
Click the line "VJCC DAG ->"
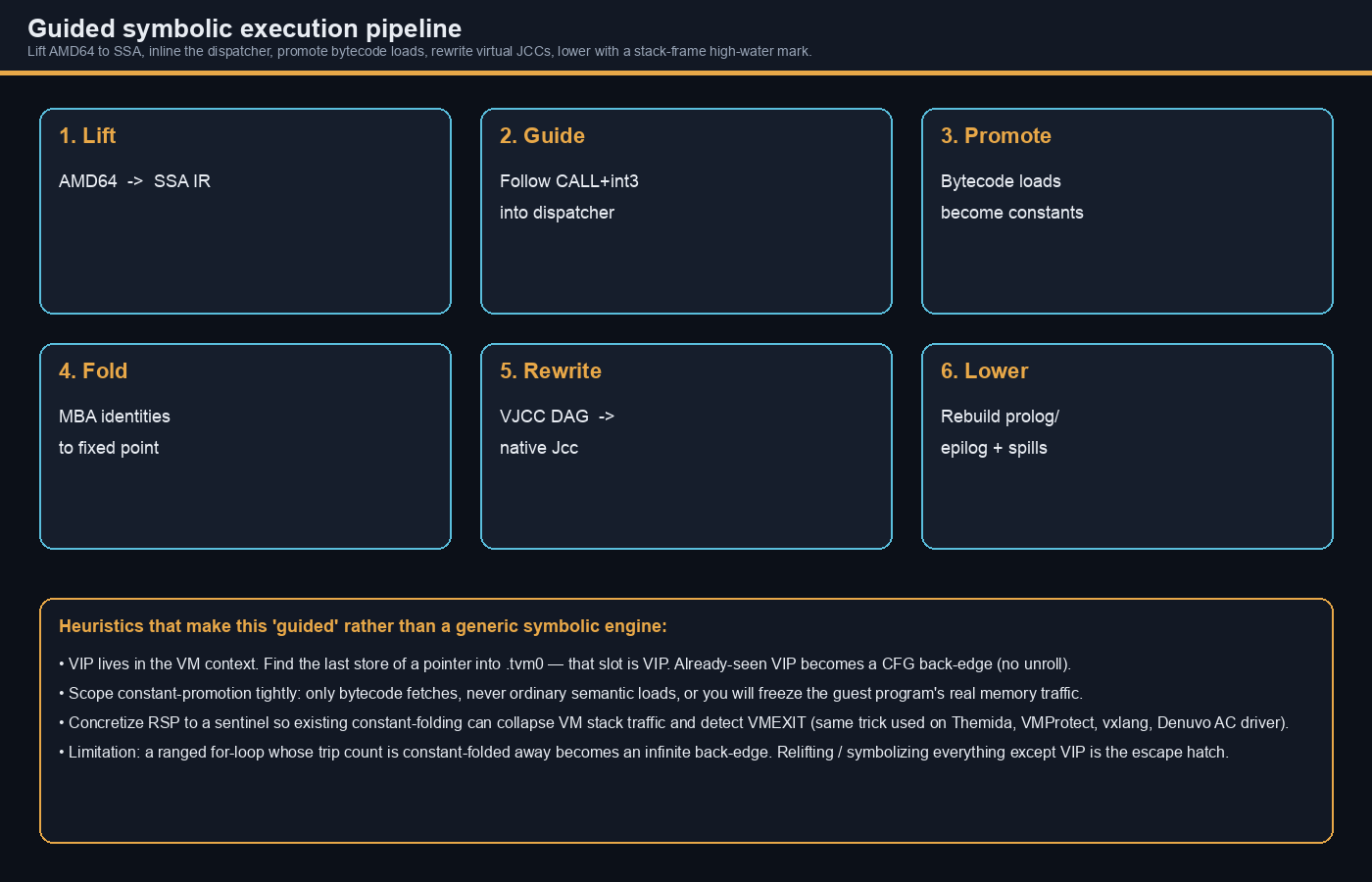tap(558, 416)
